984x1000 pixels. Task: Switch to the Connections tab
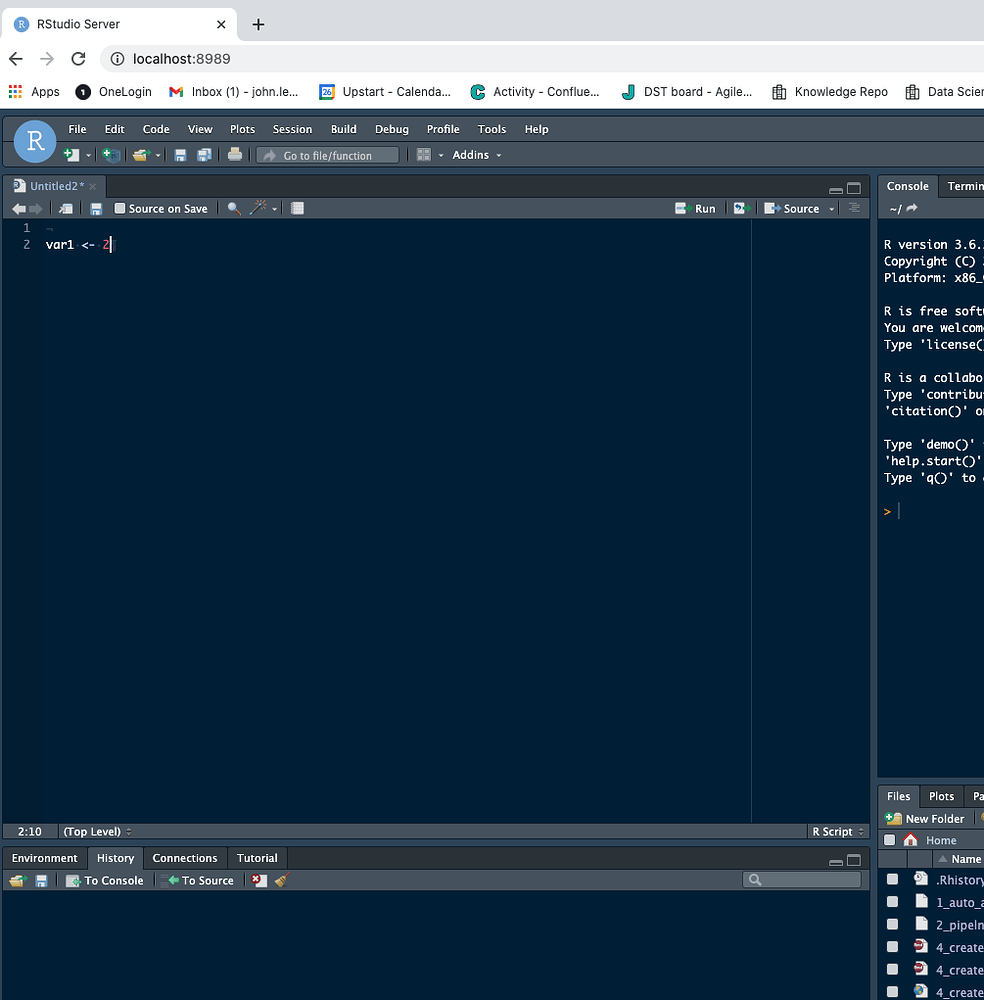[x=185, y=858]
